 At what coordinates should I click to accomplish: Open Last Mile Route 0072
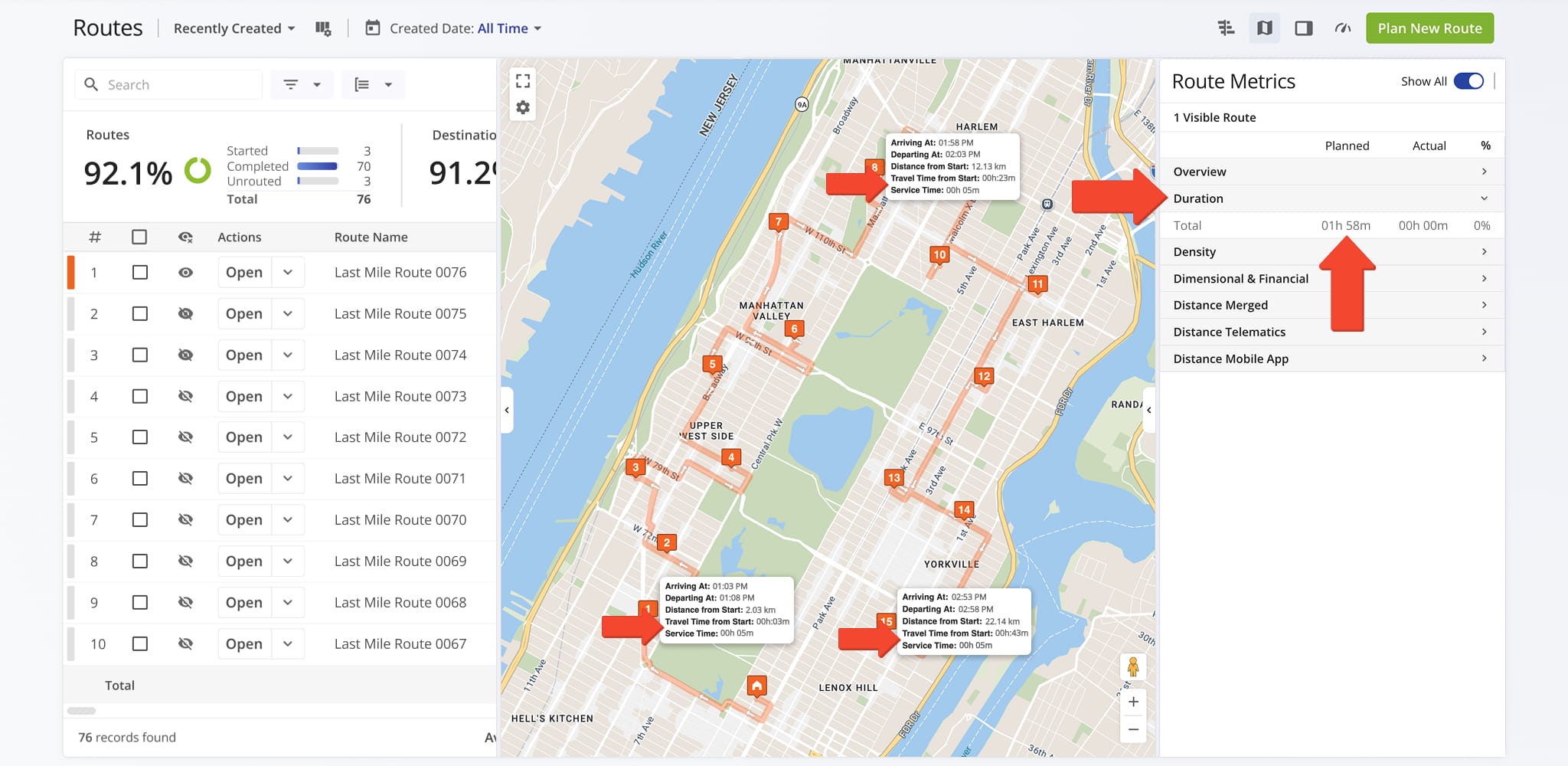(244, 437)
